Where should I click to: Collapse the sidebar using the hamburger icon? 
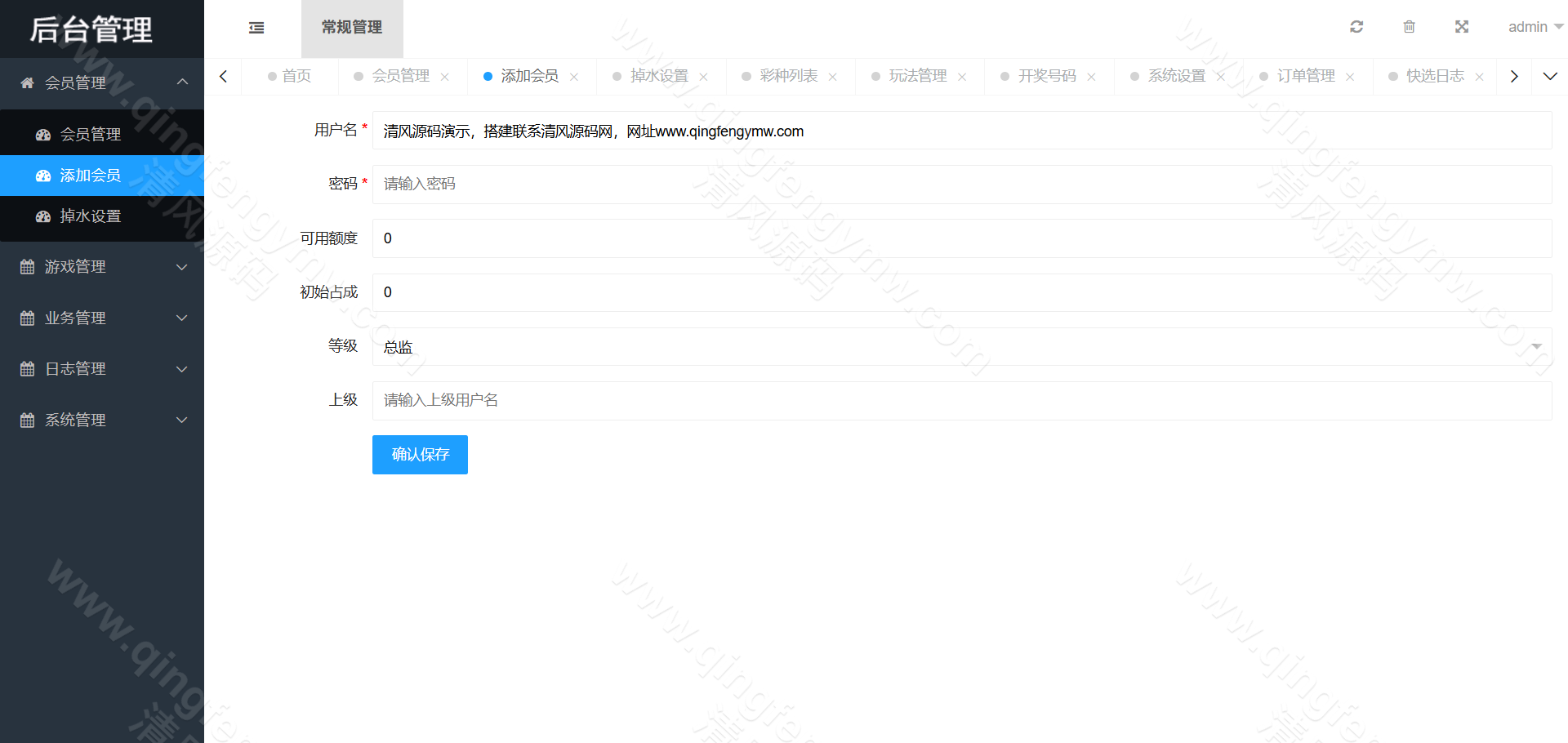tap(256, 27)
